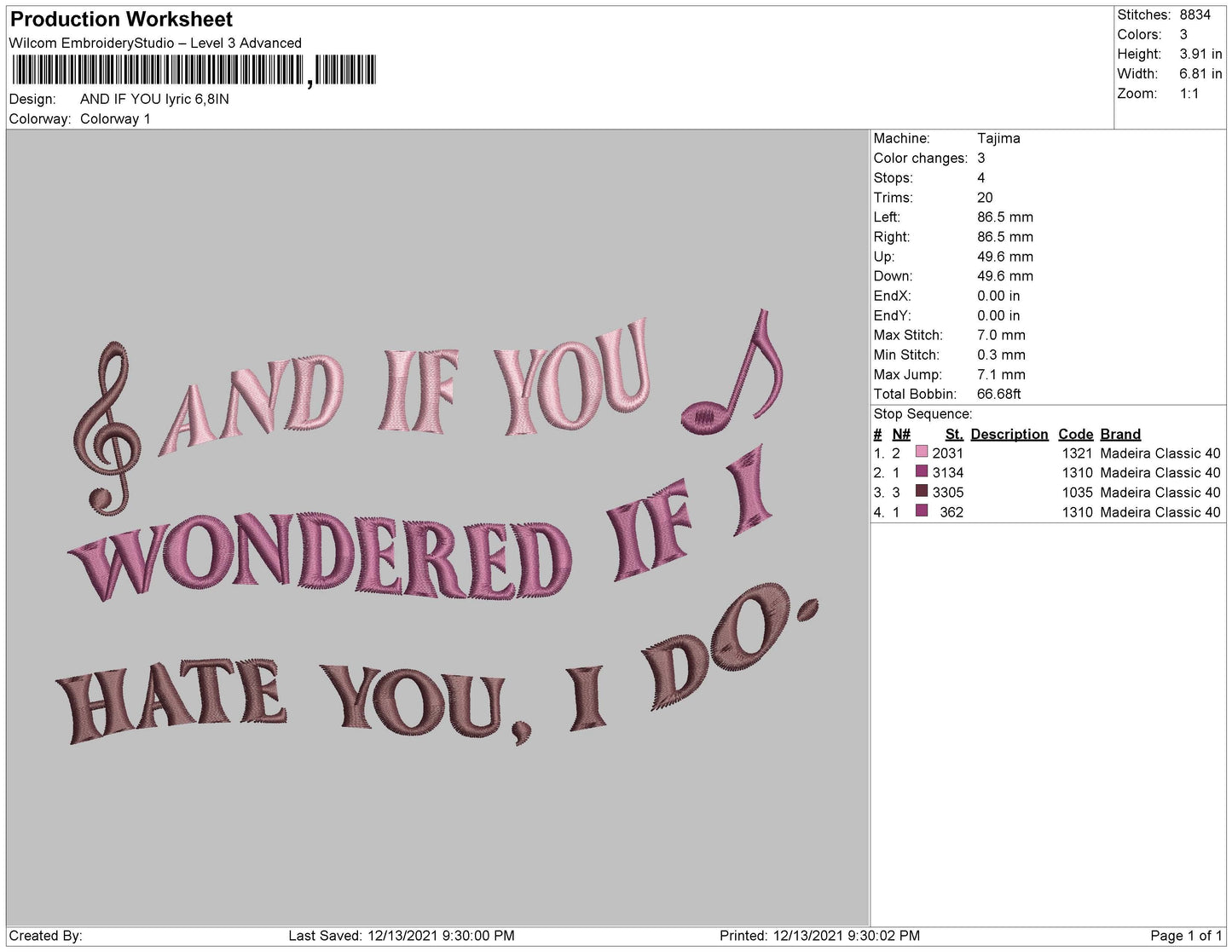Click the Brand column header

[x=1120, y=434]
